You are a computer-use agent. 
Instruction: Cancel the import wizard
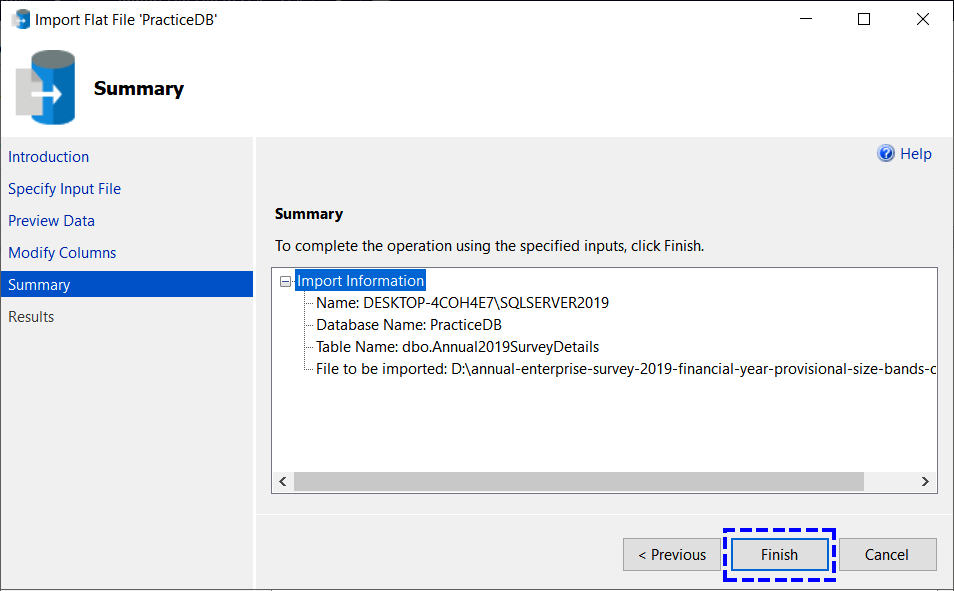point(886,554)
